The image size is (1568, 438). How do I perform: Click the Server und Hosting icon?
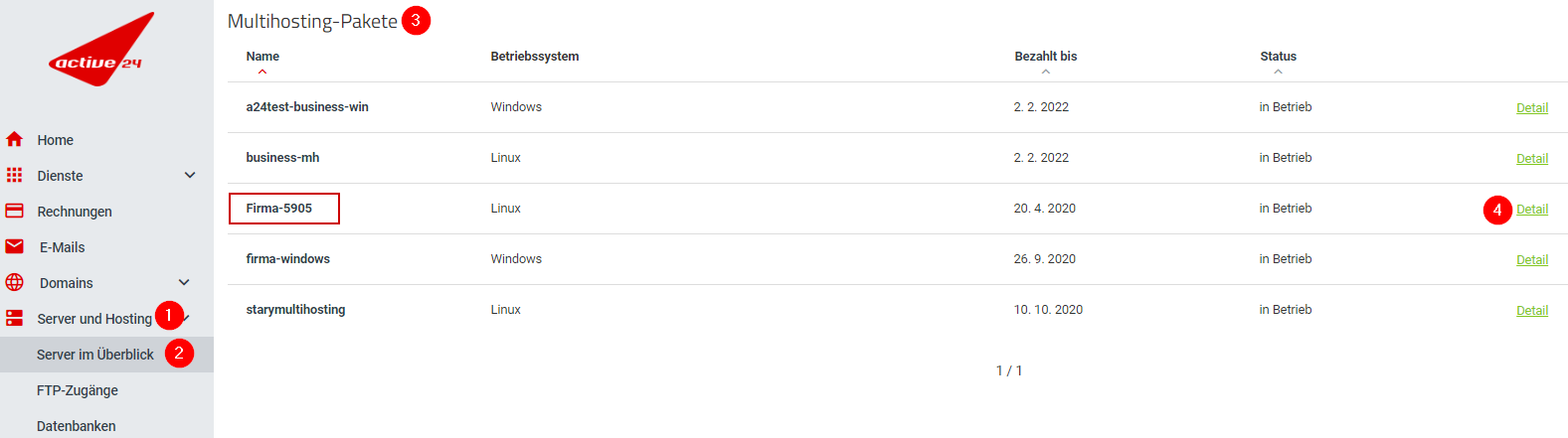(x=14, y=319)
